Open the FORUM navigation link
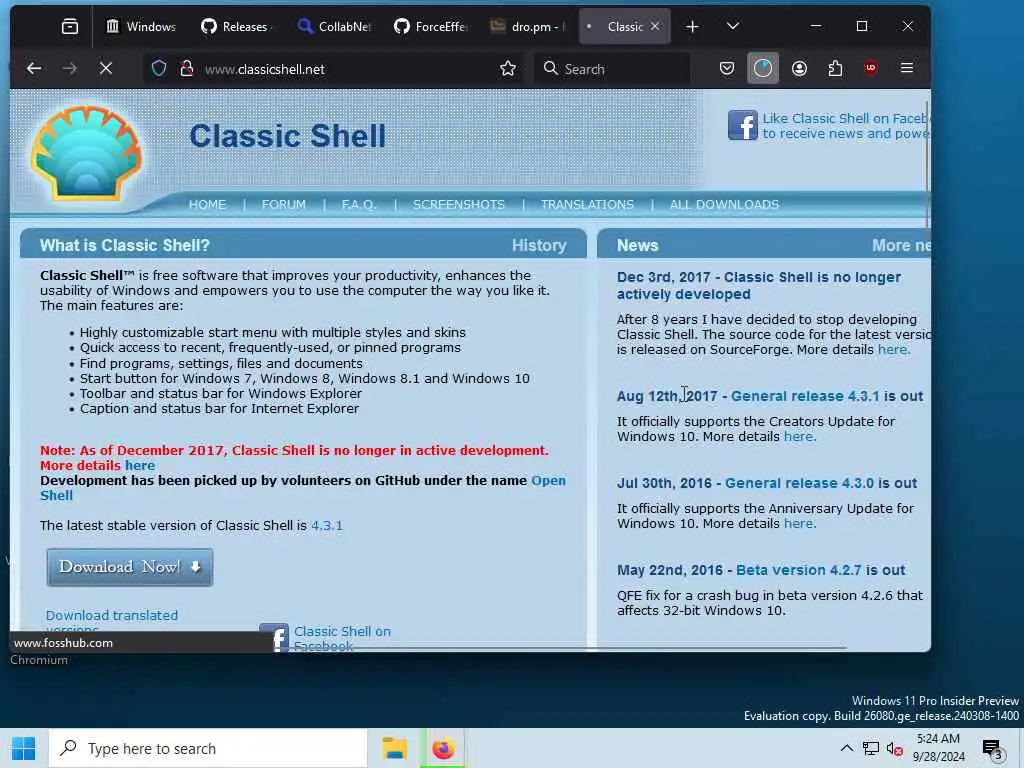 (283, 204)
